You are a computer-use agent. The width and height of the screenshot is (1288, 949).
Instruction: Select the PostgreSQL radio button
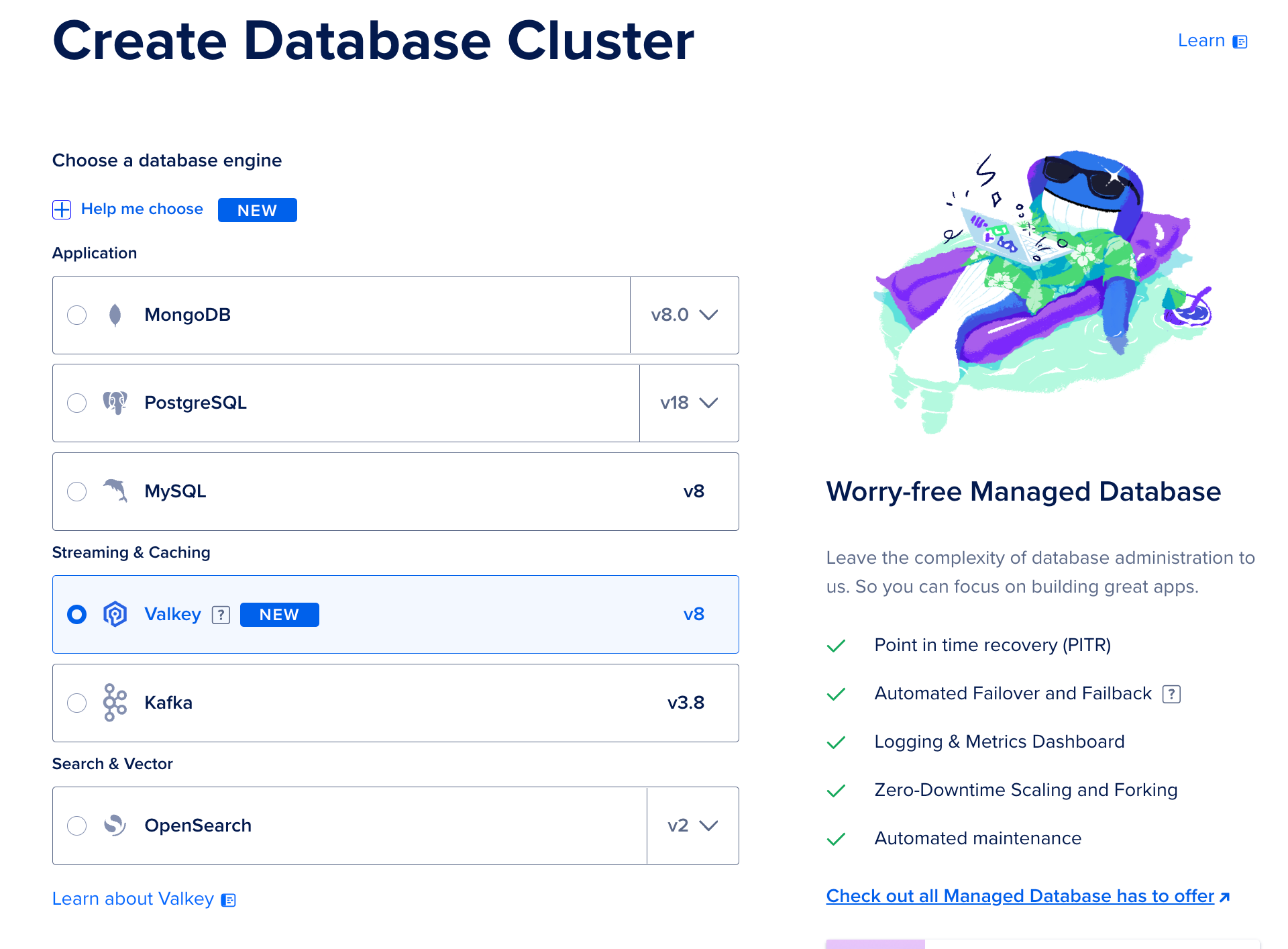point(76,403)
